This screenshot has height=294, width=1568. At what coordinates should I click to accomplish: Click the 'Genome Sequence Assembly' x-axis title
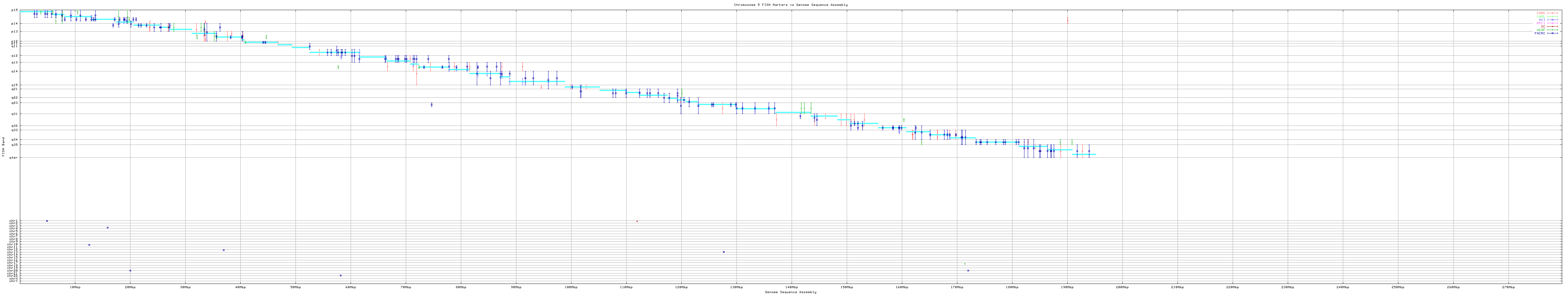[x=790, y=292]
